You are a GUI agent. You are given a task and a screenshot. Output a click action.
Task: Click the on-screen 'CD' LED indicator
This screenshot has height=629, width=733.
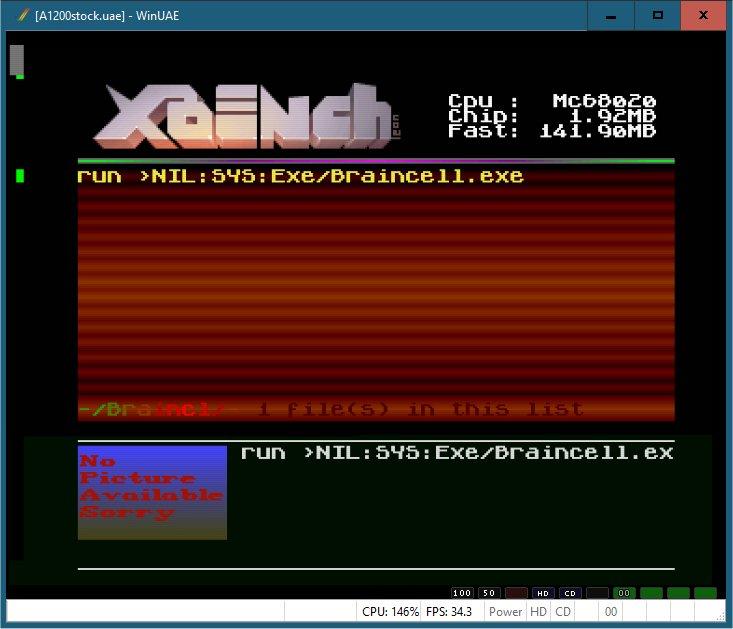pos(570,593)
